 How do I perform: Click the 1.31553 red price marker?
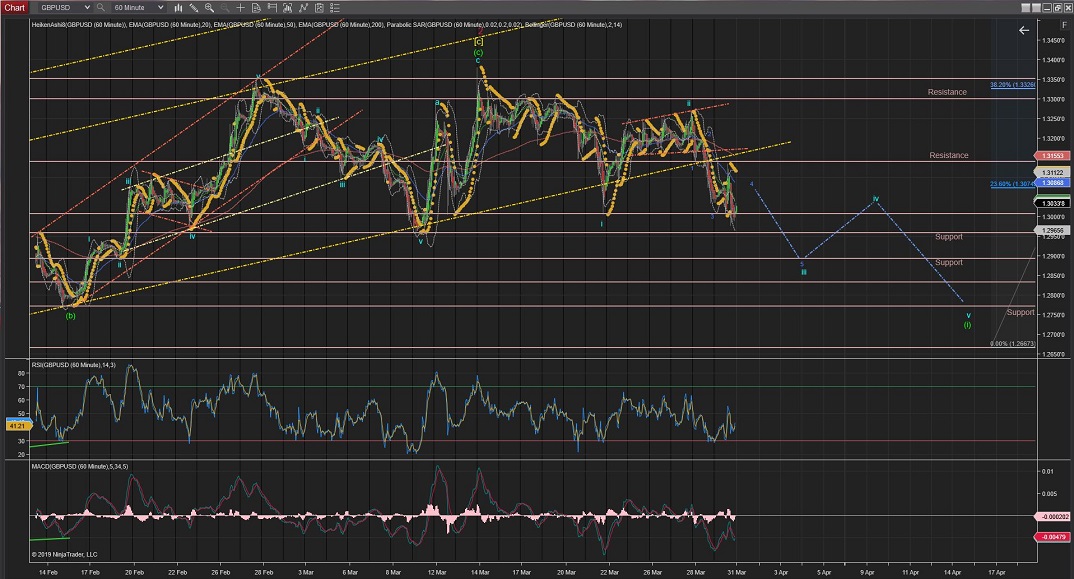[1053, 156]
